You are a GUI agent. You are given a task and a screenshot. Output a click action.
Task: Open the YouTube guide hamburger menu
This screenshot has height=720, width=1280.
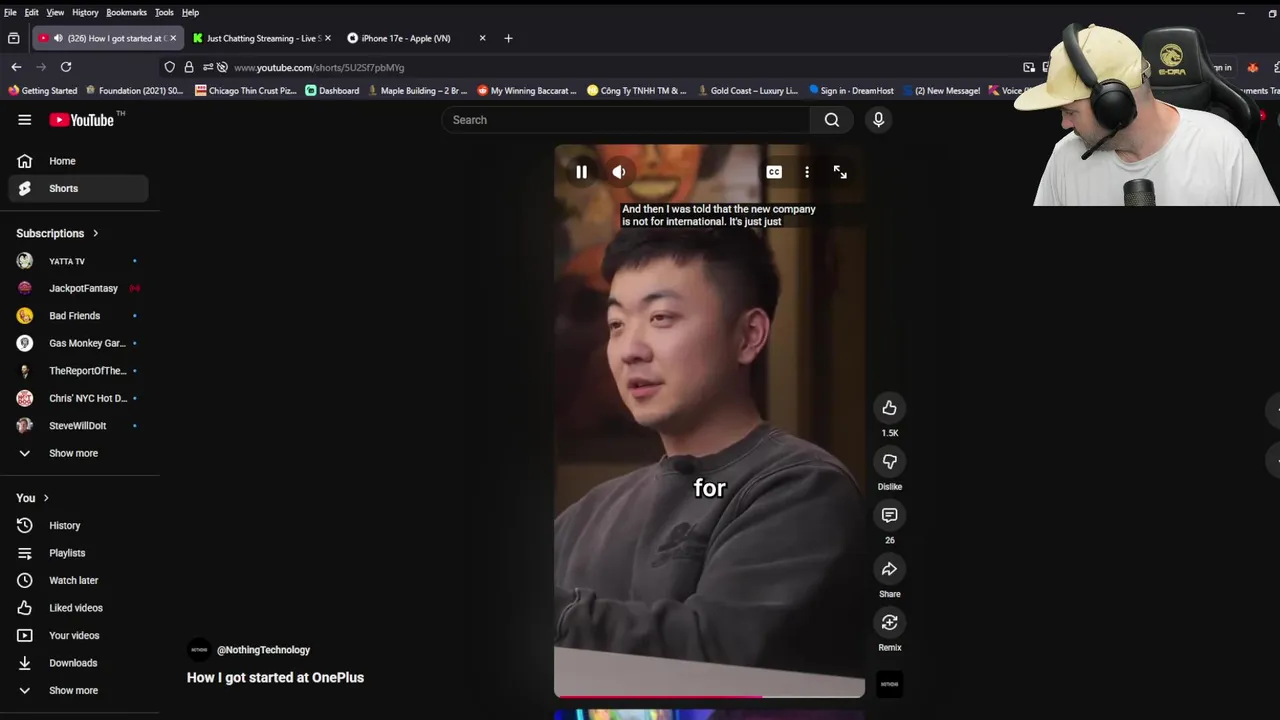(24, 120)
